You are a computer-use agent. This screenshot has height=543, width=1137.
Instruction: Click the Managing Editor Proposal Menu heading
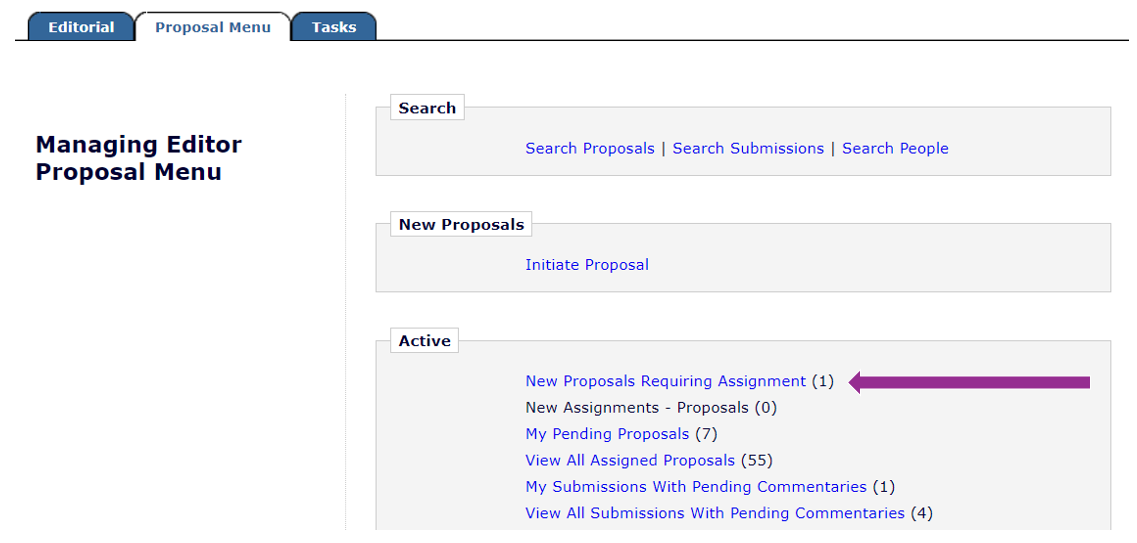139,158
